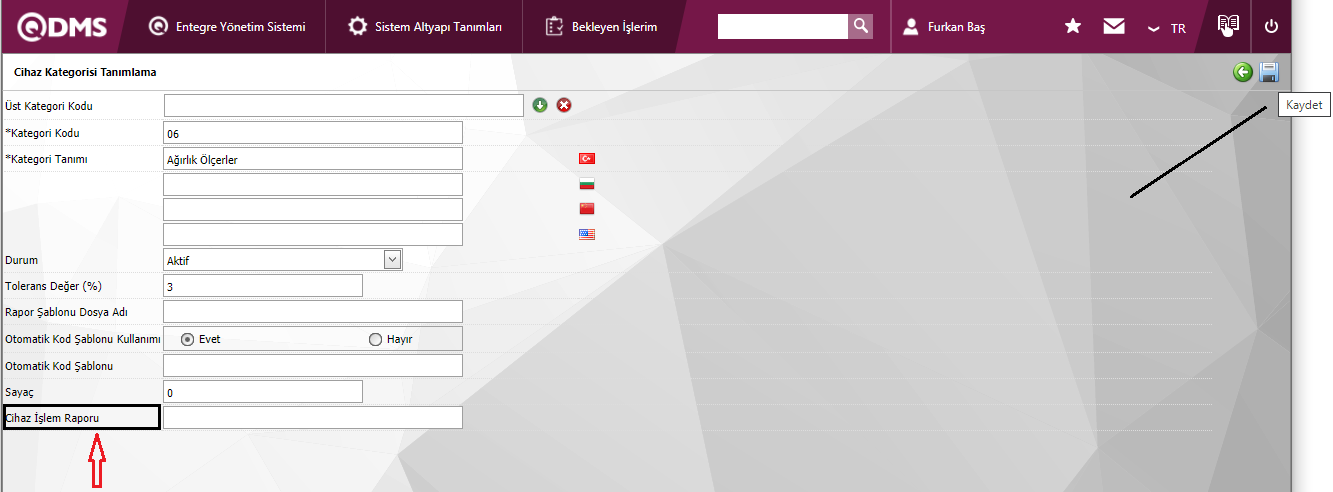1333x492 pixels.
Task: Click the Turkish flag icon
Action: [x=587, y=159]
